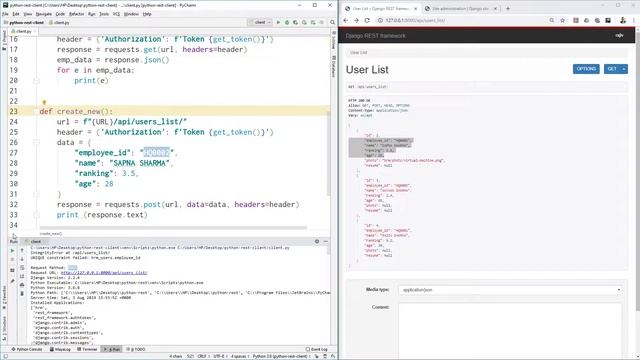Screen dimensions: 640x360
Task: Bookmark this page with the star icon
Action: pos(562,20)
